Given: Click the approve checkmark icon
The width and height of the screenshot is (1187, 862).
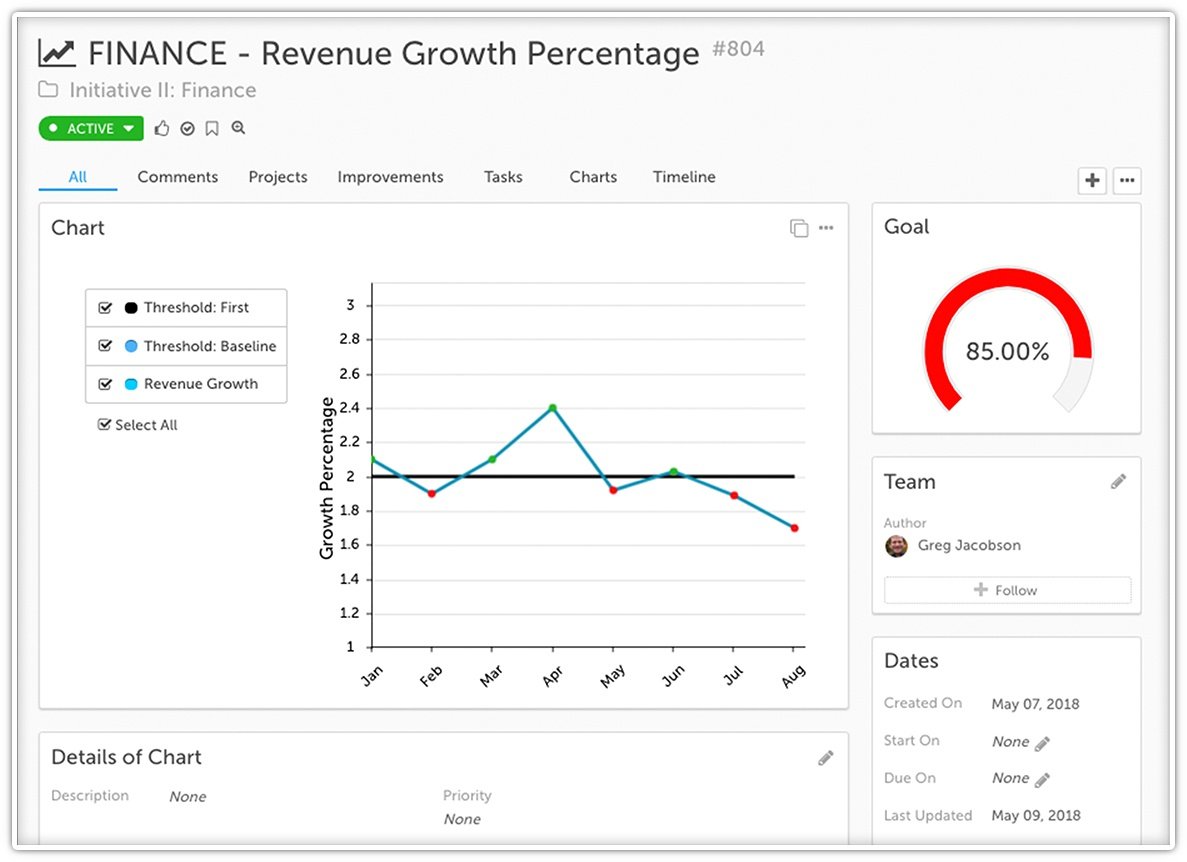Looking at the screenshot, I should click(x=187, y=128).
